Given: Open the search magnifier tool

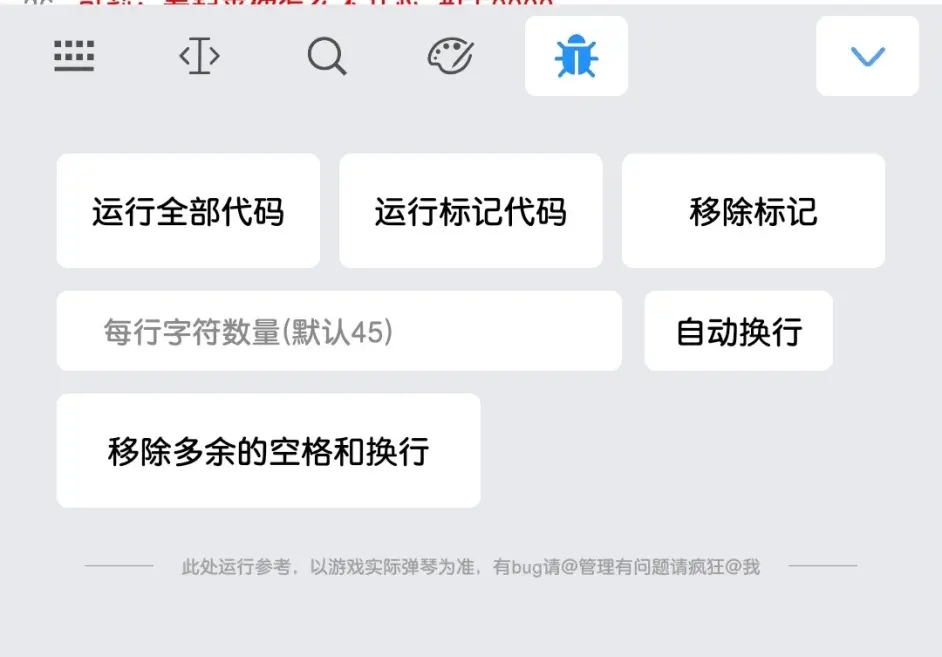Looking at the screenshot, I should [x=327, y=56].
